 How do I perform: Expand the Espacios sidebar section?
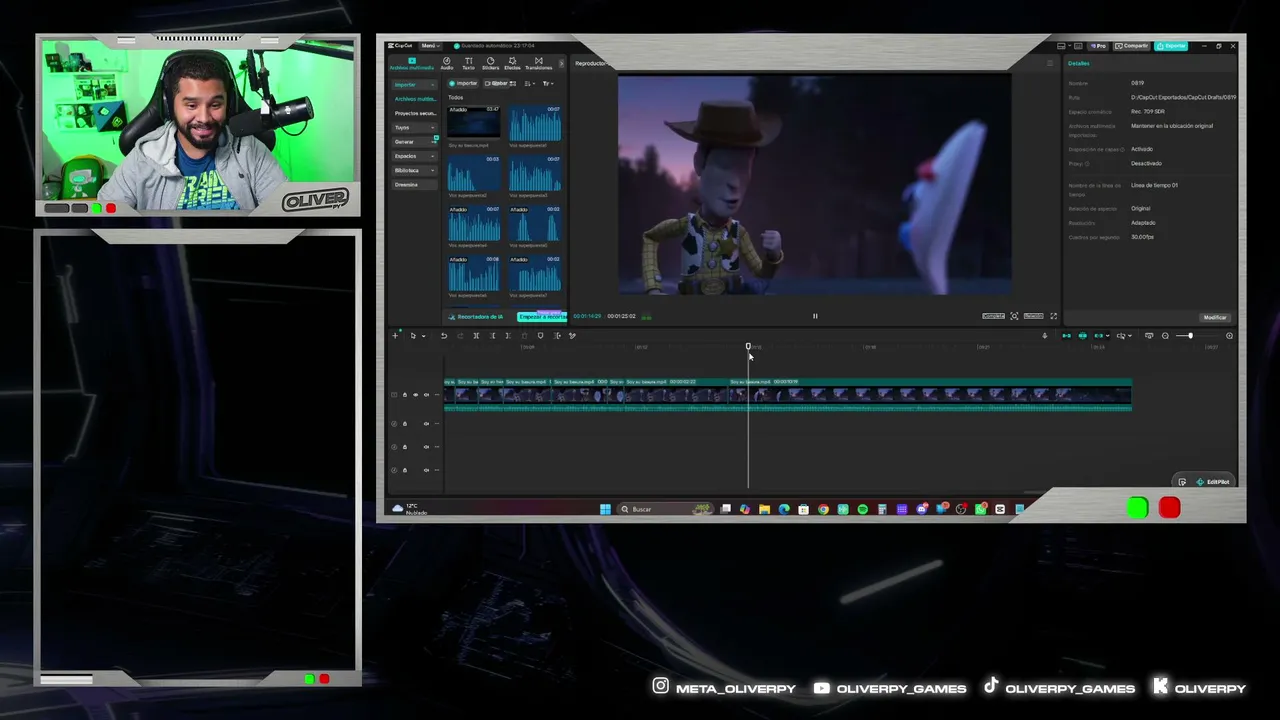pos(413,156)
